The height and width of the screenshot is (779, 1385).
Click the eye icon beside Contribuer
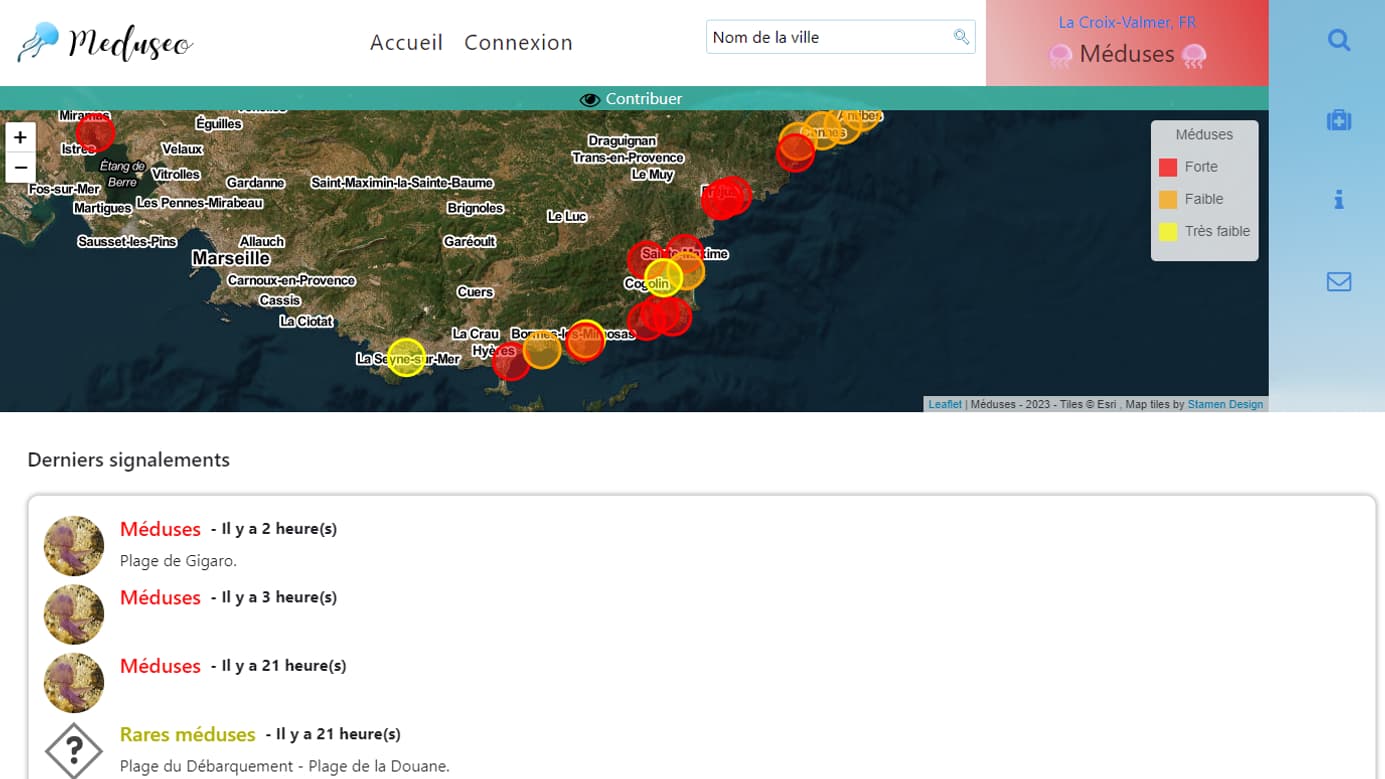click(x=590, y=99)
